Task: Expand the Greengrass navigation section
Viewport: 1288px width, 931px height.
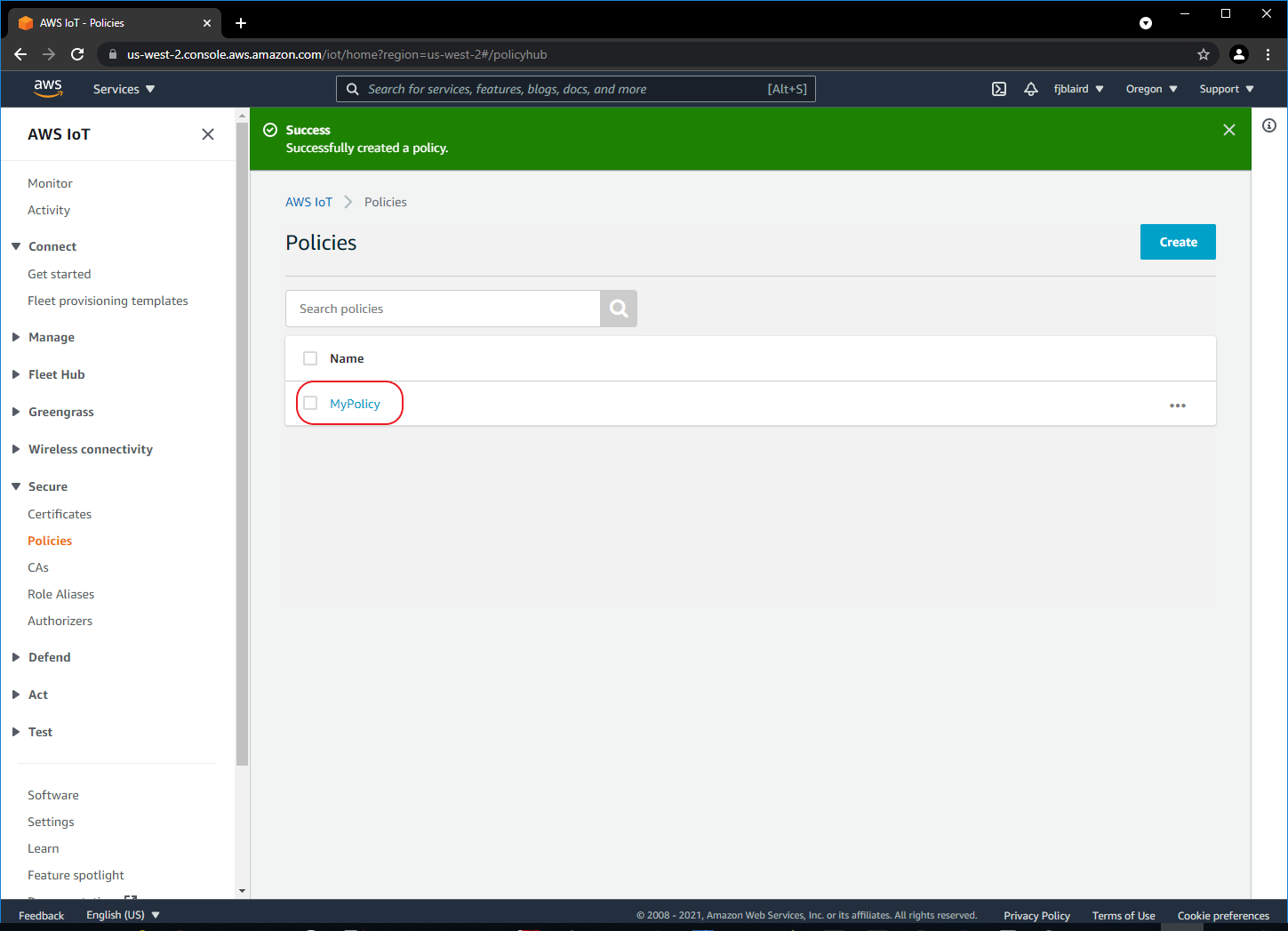Action: tap(60, 412)
